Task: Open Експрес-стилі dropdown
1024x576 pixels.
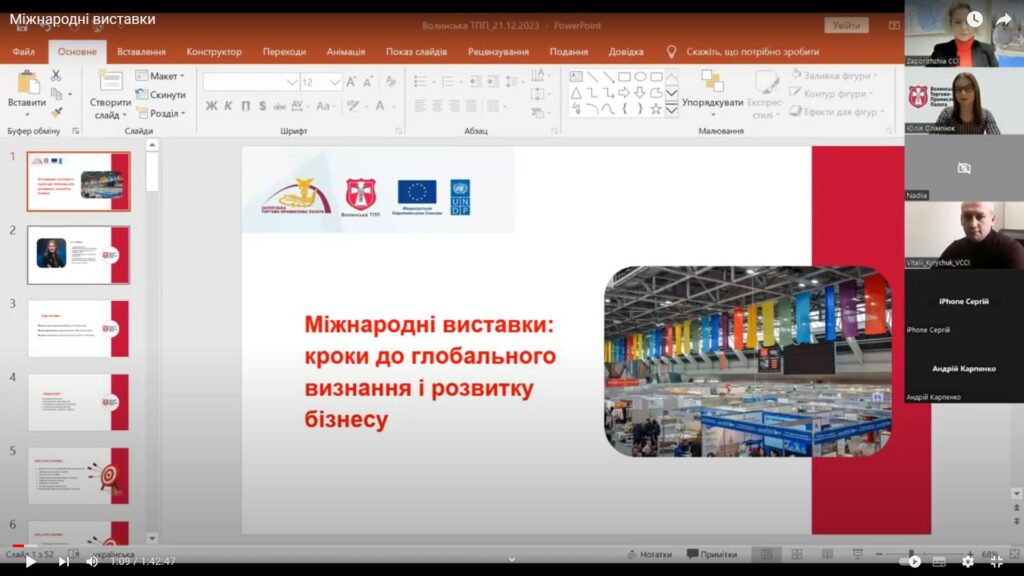Action: pyautogui.click(x=765, y=95)
